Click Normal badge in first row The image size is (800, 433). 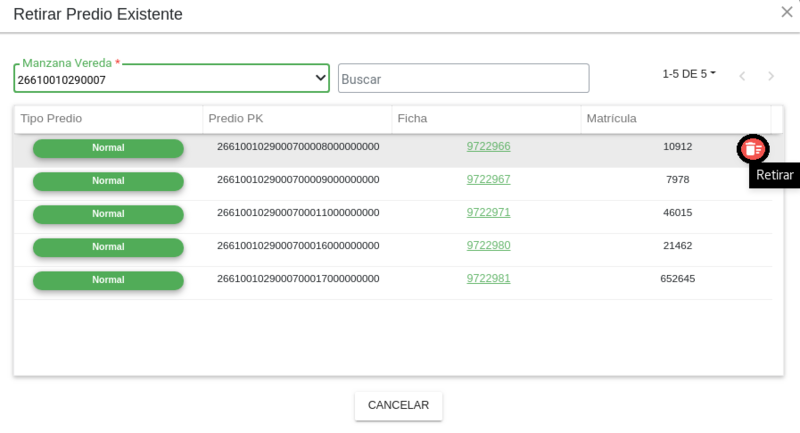tap(108, 148)
